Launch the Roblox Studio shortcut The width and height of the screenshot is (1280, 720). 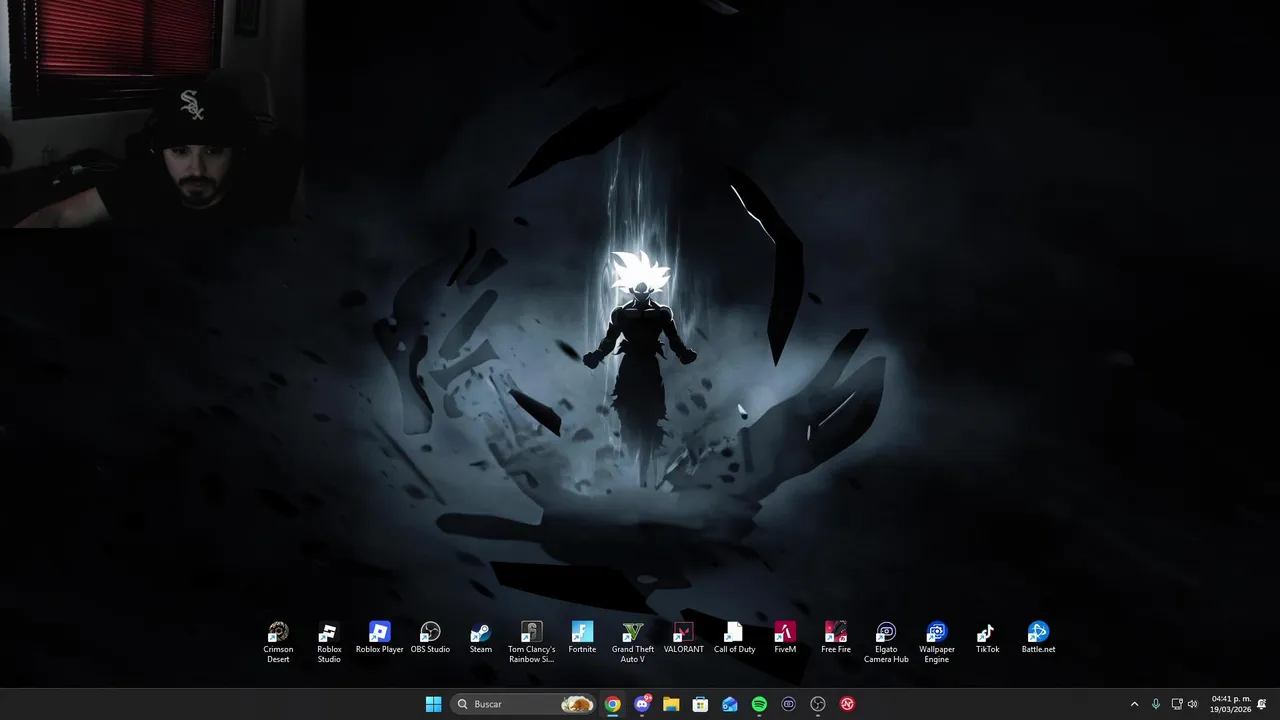[x=329, y=641]
